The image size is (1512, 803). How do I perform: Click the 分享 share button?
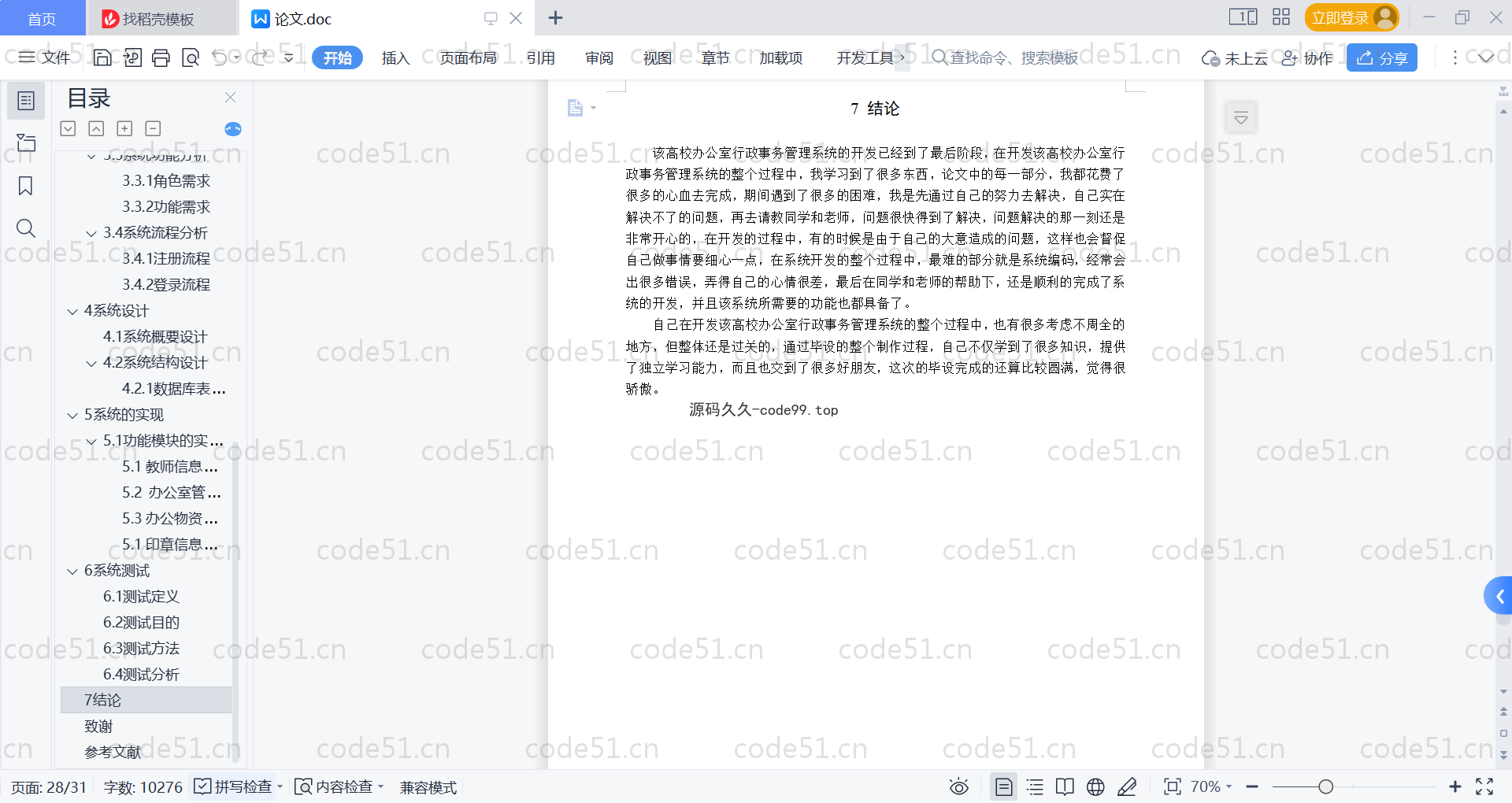[1381, 57]
